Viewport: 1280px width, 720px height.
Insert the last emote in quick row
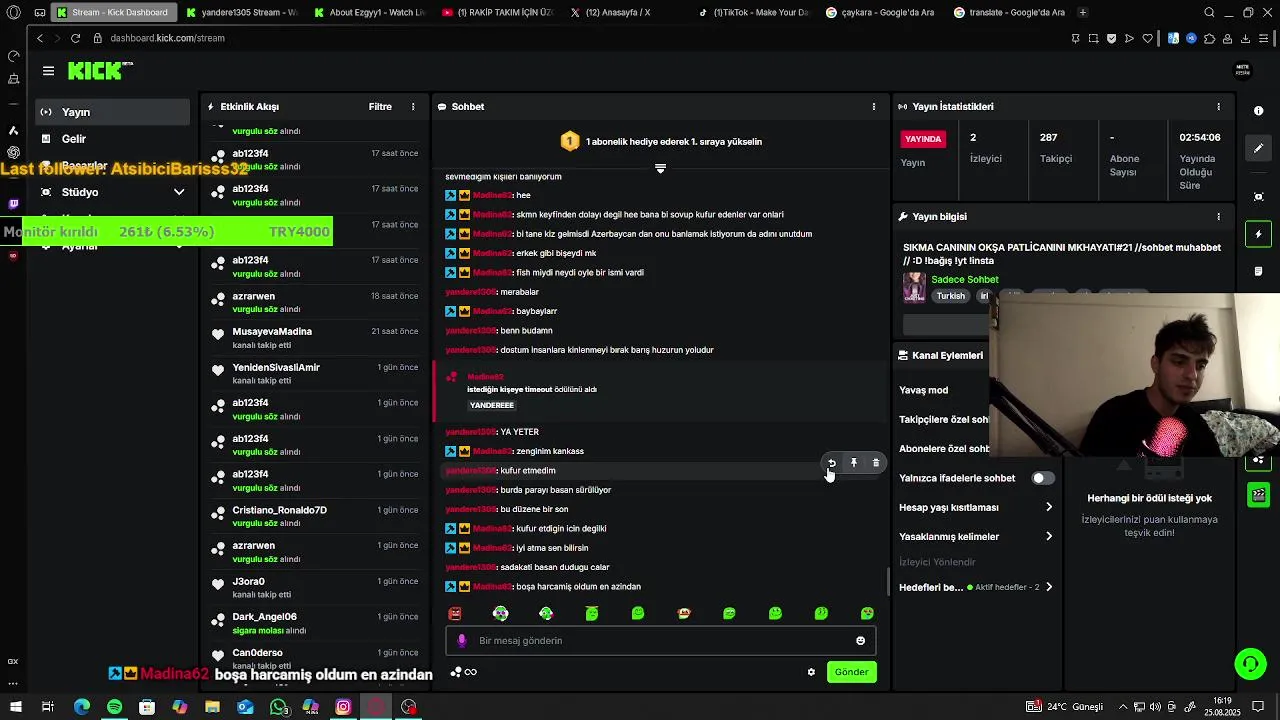867,613
